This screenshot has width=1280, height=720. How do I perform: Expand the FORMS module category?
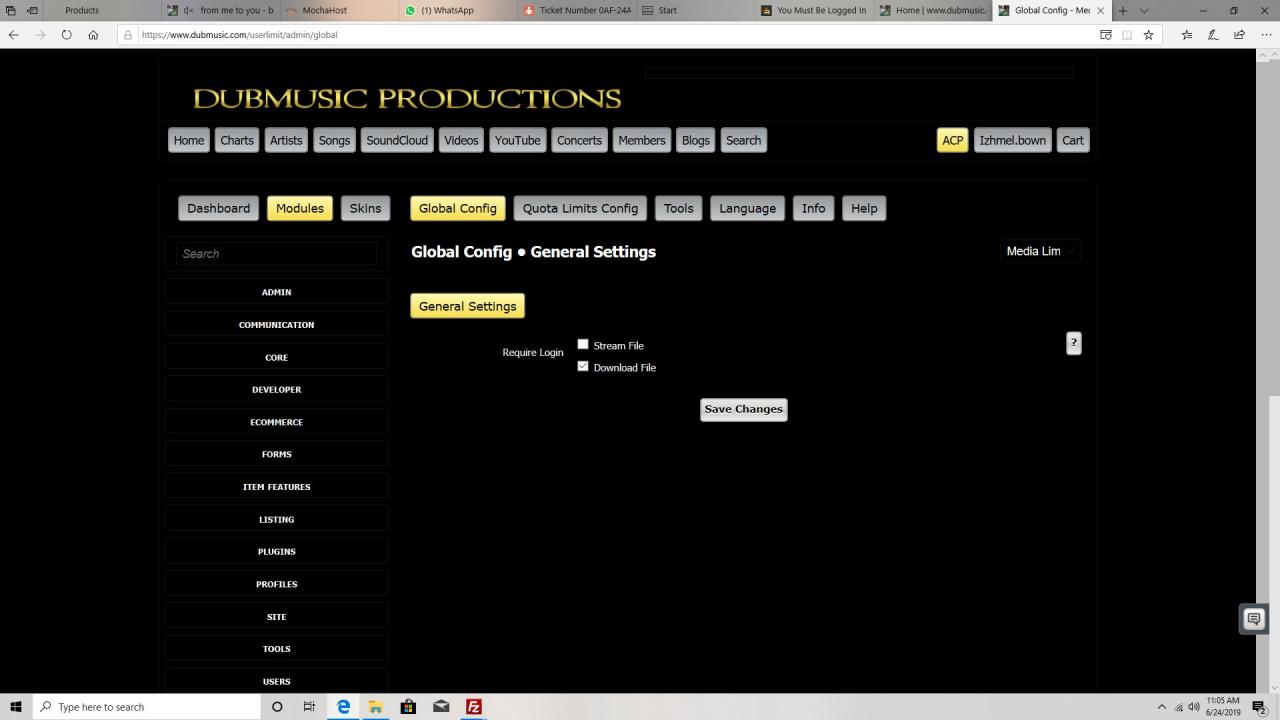click(x=277, y=454)
